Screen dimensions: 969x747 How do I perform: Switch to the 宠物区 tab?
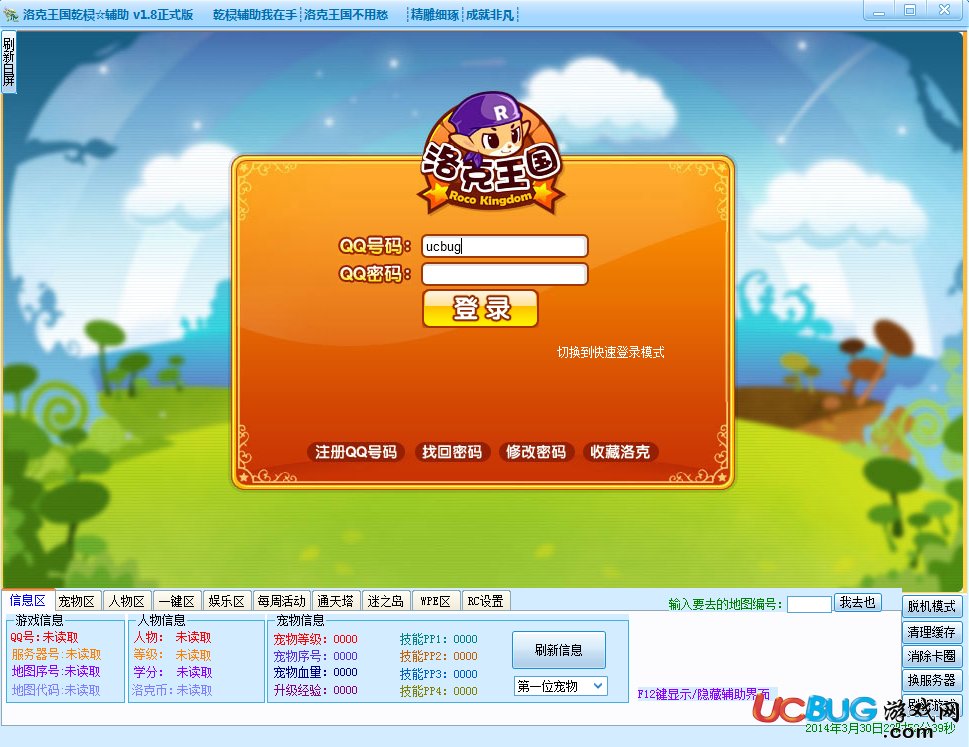tap(77, 601)
